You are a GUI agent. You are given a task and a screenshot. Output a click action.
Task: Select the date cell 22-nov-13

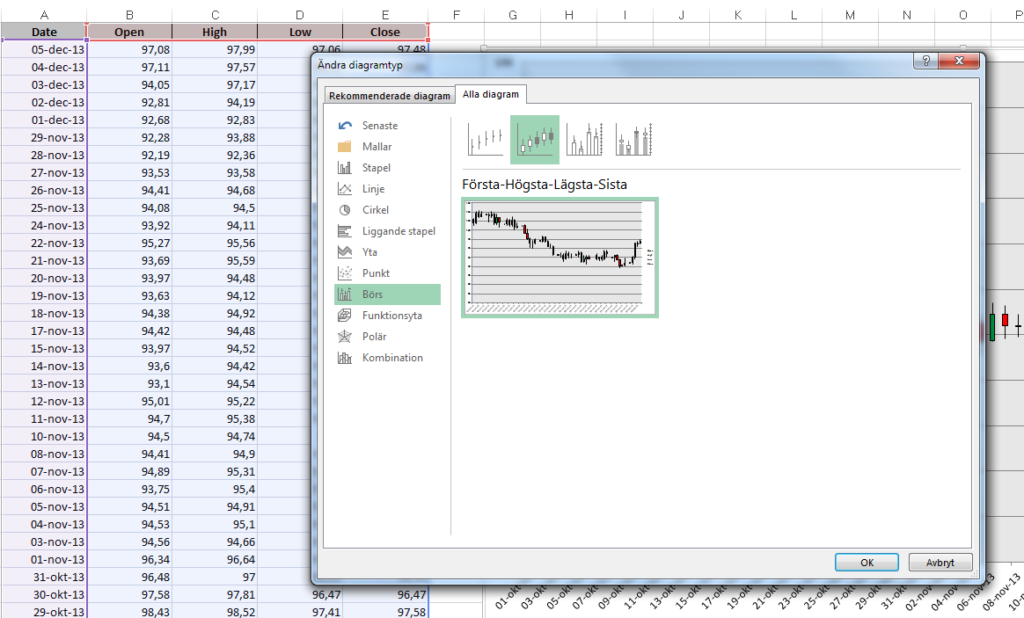(44, 243)
